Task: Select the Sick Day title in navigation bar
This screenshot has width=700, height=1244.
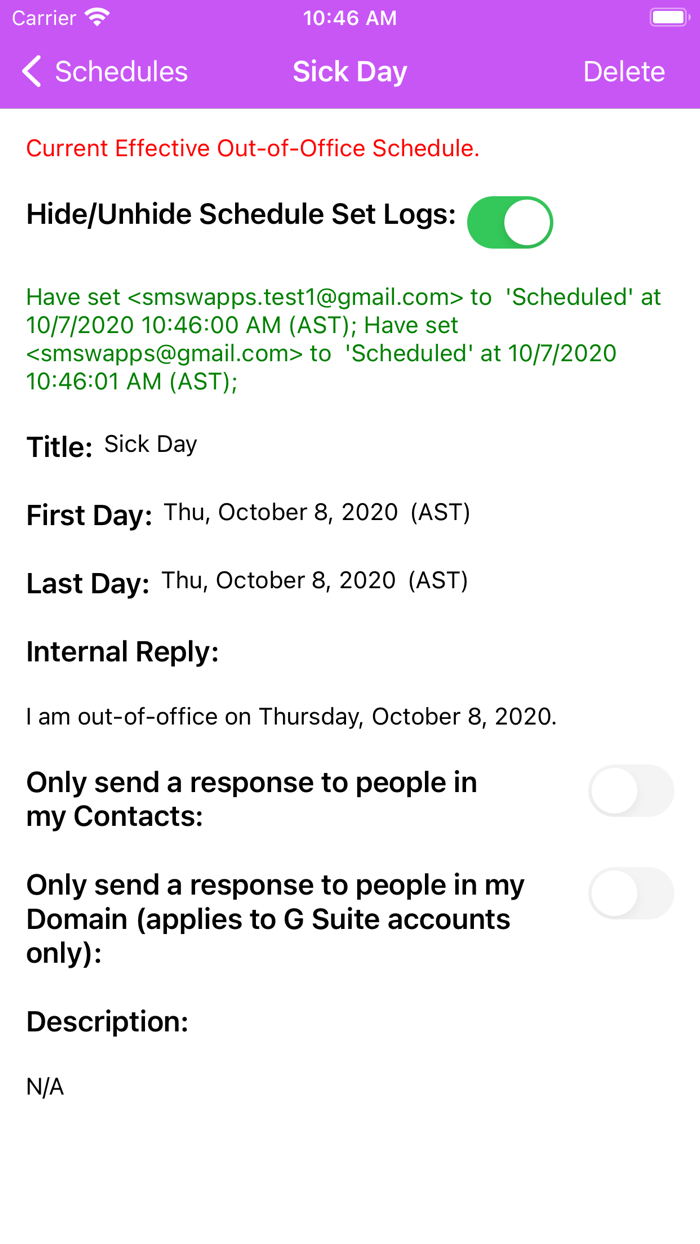Action: (x=349, y=72)
